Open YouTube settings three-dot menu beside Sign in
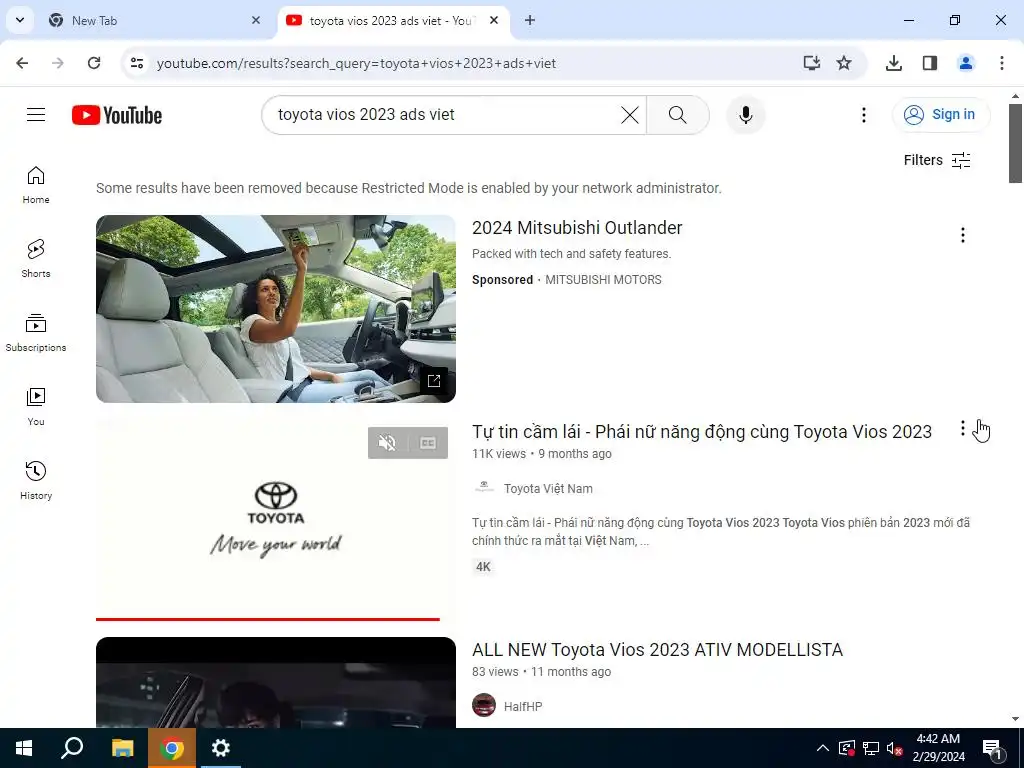The height and width of the screenshot is (768, 1024). [x=863, y=115]
